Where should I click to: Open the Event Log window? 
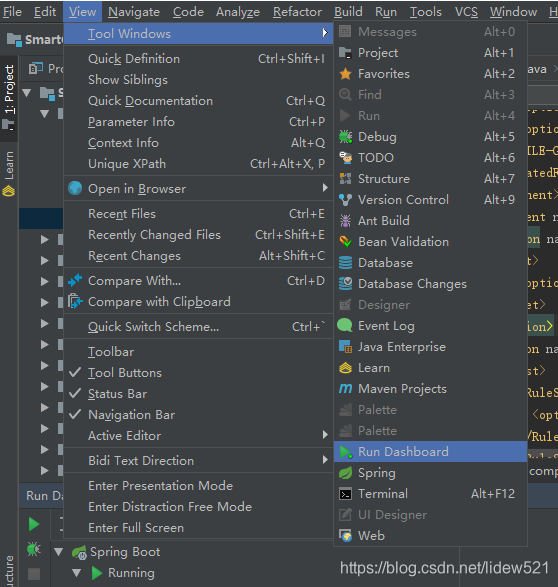430,326
